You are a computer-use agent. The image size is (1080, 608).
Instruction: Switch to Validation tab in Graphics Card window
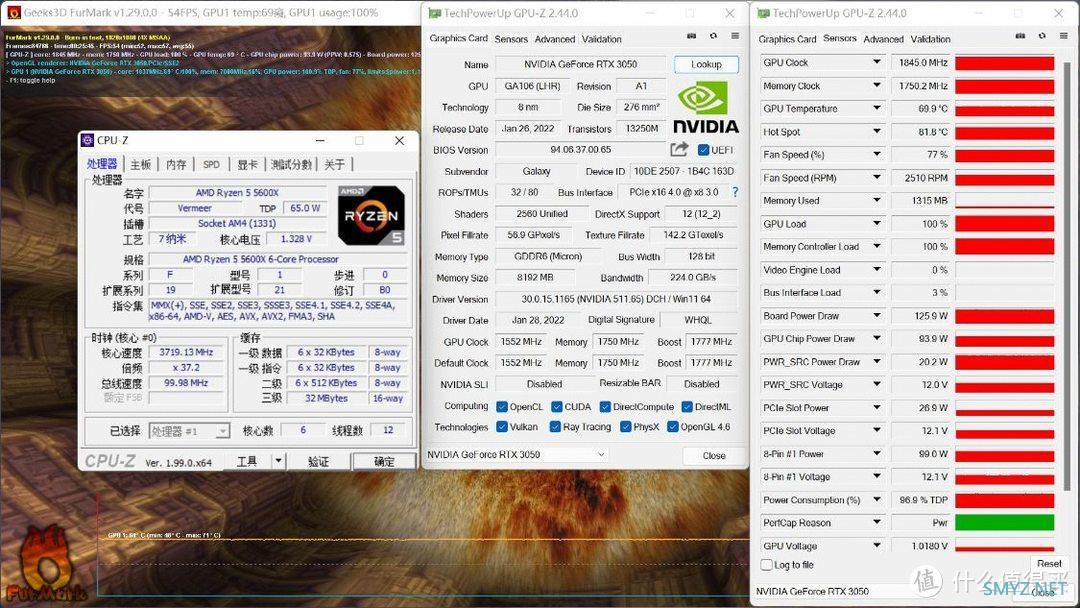(601, 39)
